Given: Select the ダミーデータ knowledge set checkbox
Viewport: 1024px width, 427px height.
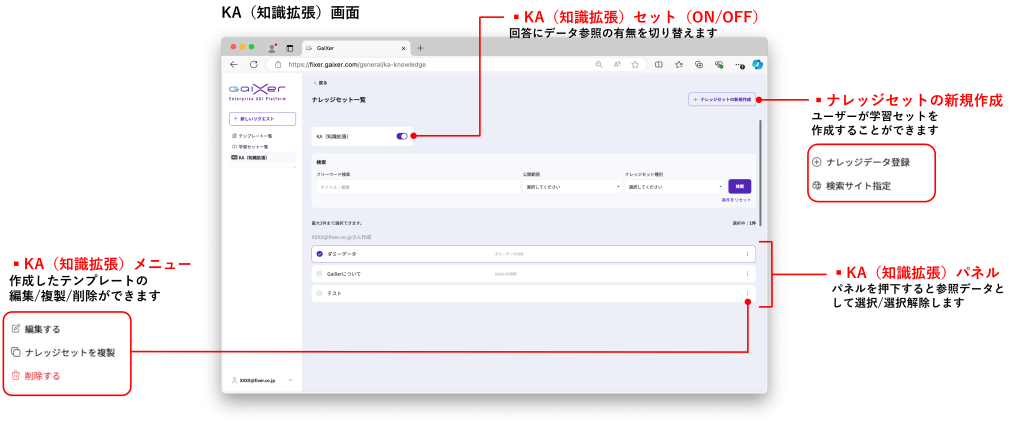Looking at the screenshot, I should tap(319, 254).
